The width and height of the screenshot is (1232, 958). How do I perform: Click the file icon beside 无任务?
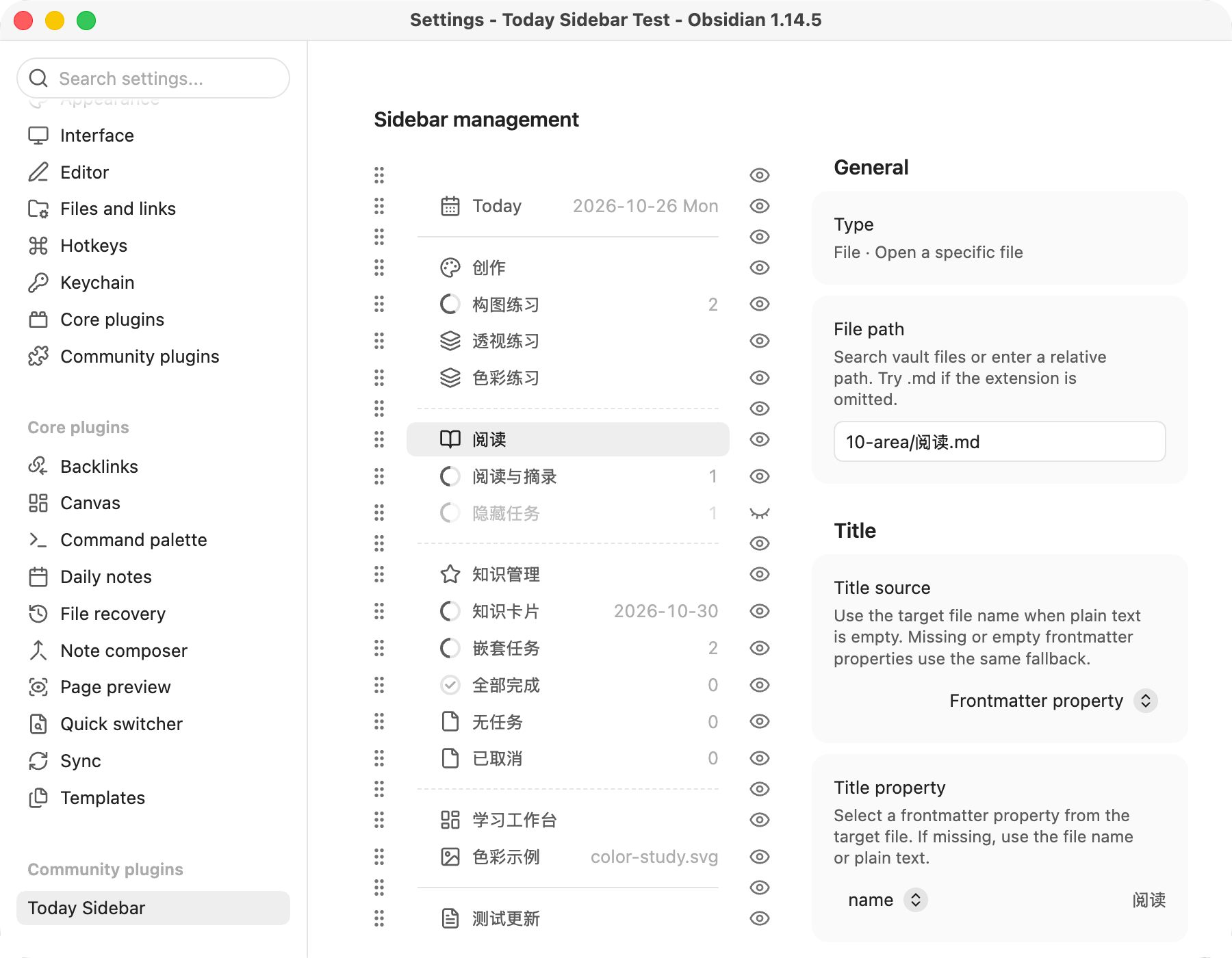click(450, 721)
